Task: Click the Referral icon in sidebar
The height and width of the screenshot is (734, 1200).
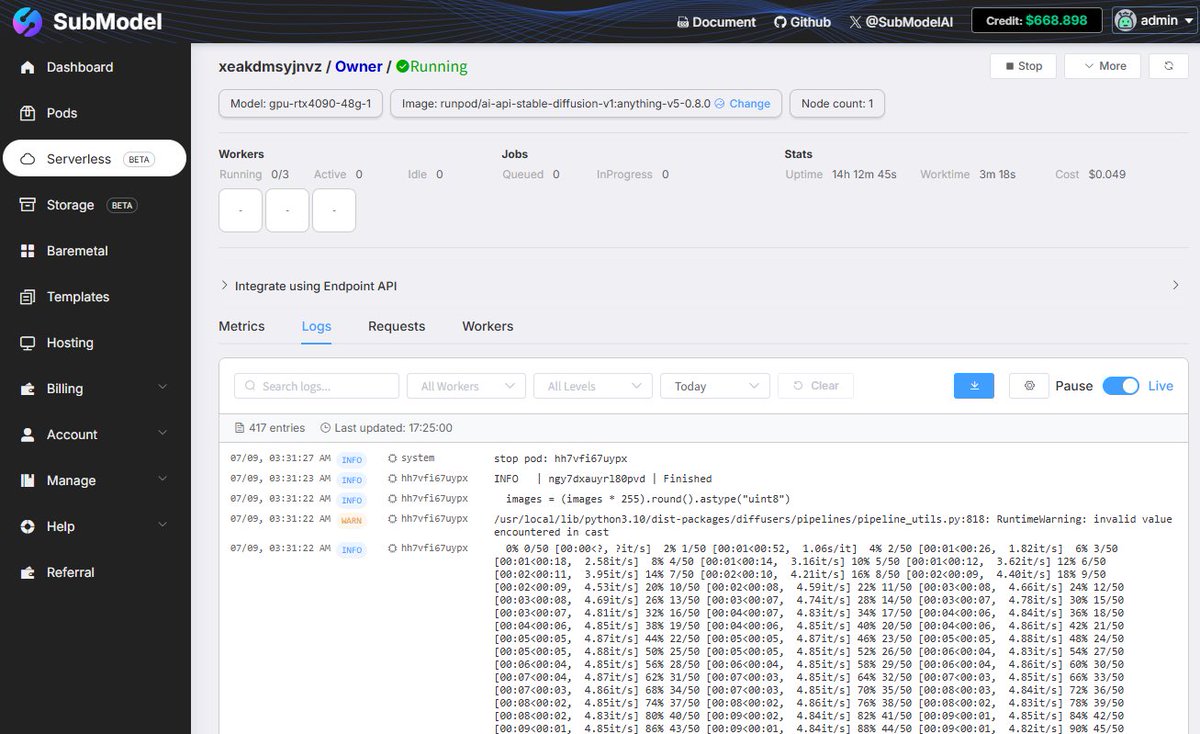Action: tap(27, 573)
